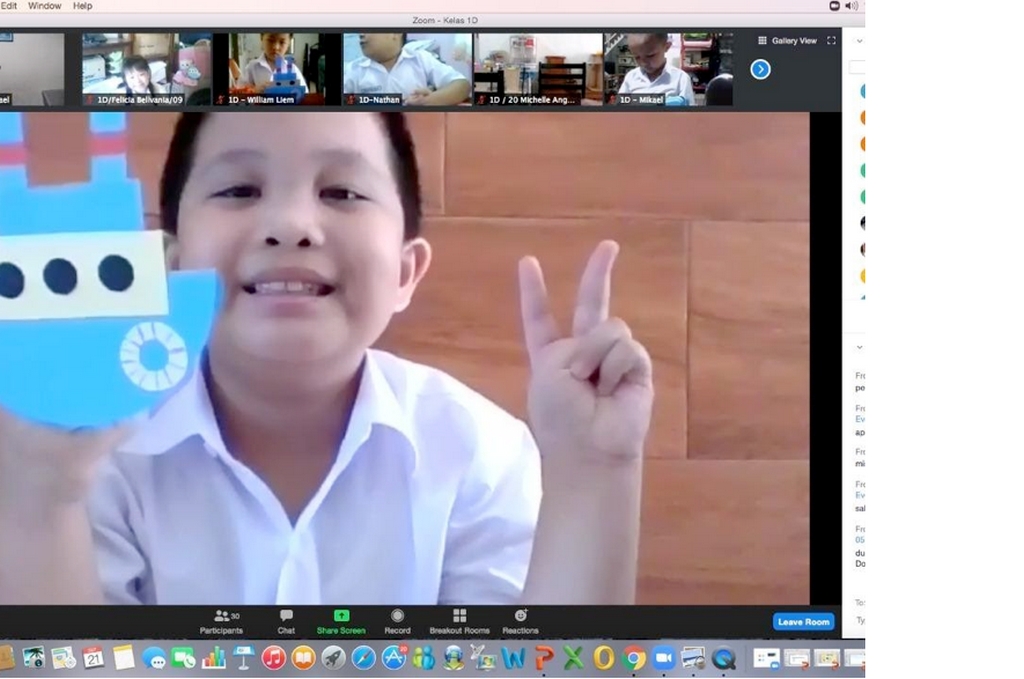
Task: Open the Window menu
Action: click(44, 6)
